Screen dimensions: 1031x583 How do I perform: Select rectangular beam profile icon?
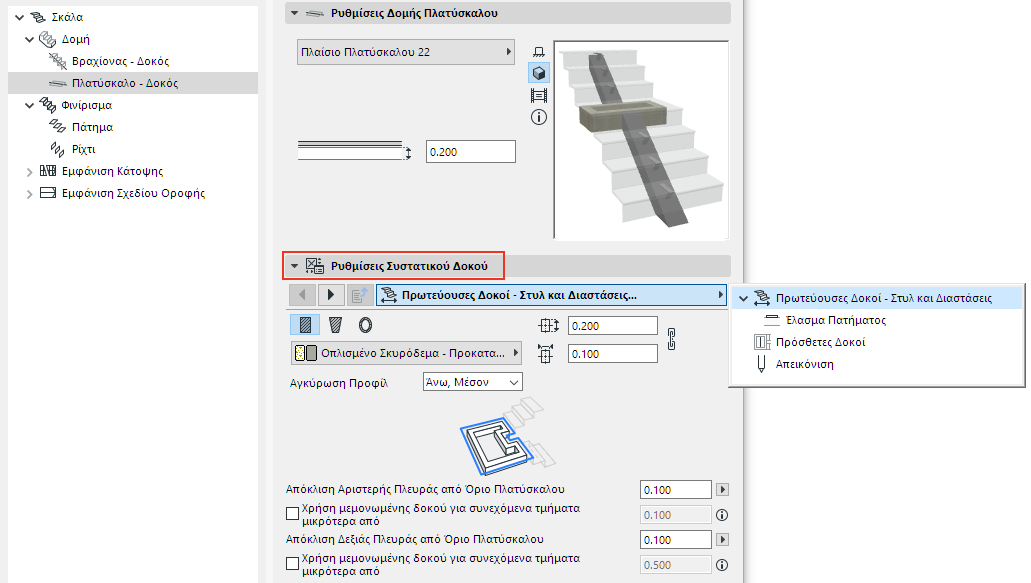click(x=305, y=325)
